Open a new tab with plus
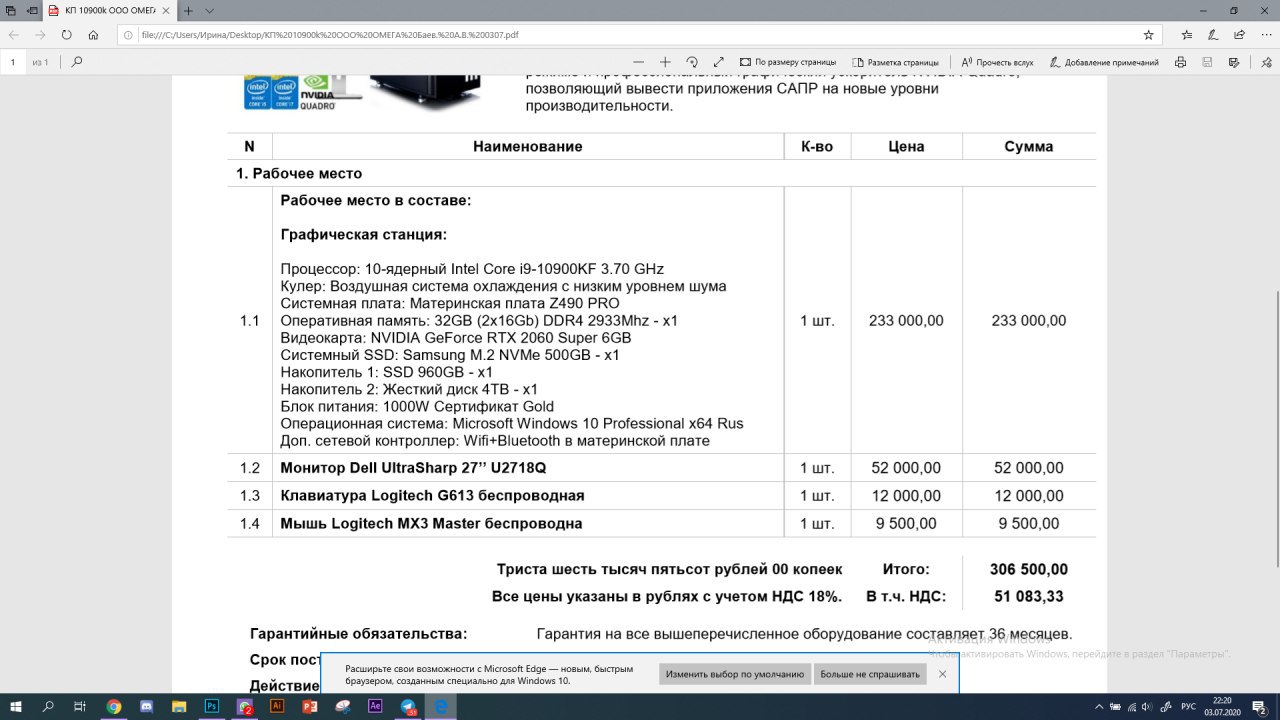 point(188,10)
